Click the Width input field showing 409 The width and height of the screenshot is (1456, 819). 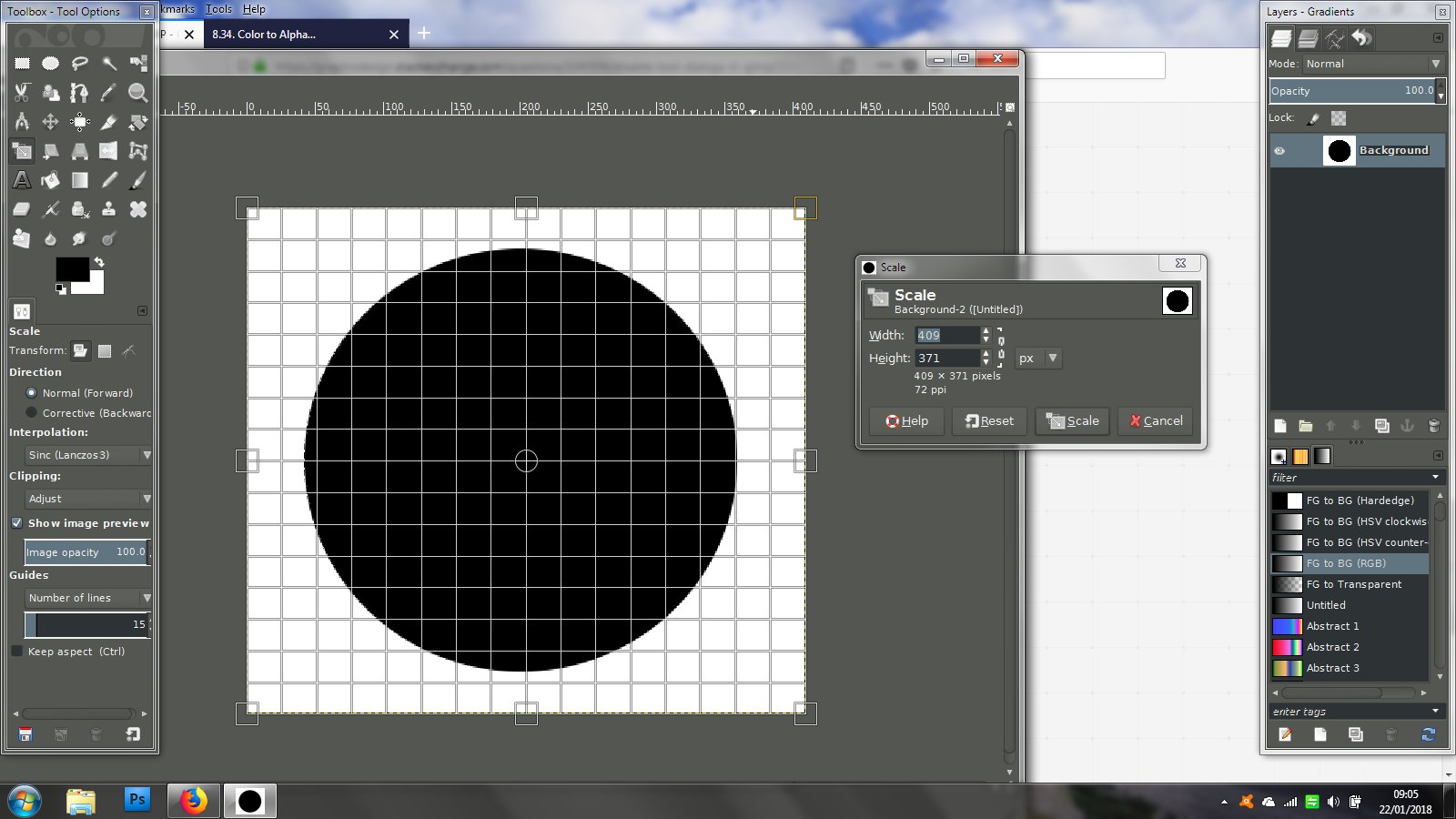click(946, 336)
